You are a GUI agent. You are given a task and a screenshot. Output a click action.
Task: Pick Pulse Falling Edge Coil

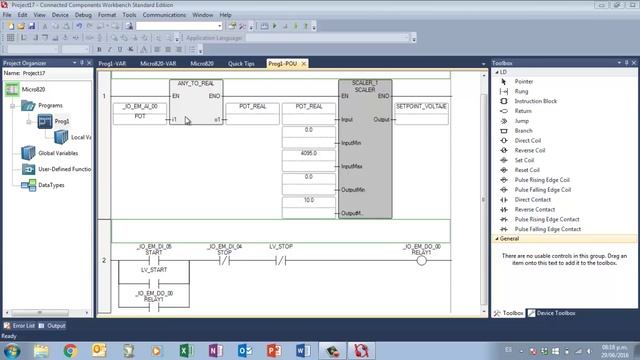542,190
